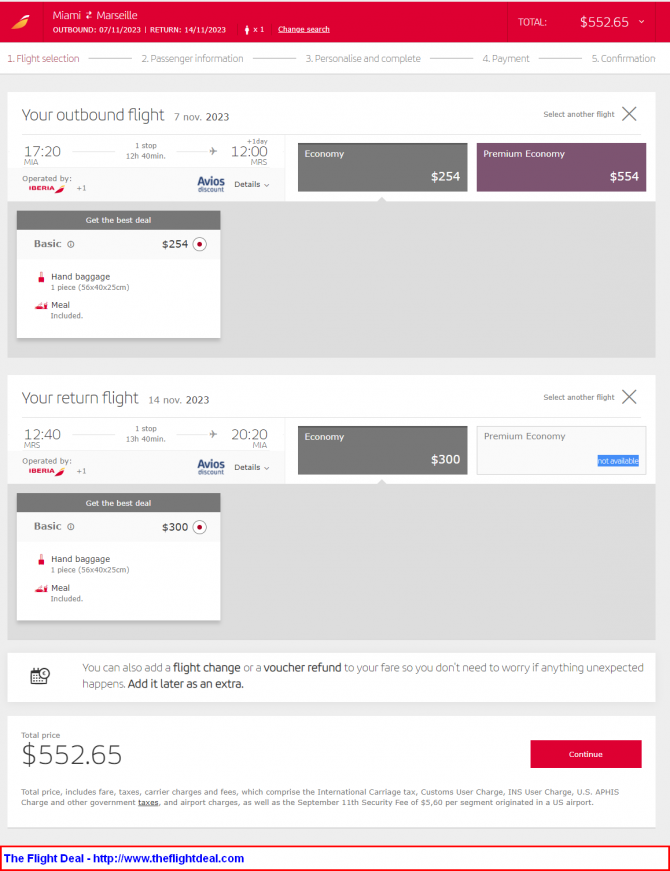Click the Change search link
This screenshot has width=670, height=871.
(x=303, y=29)
